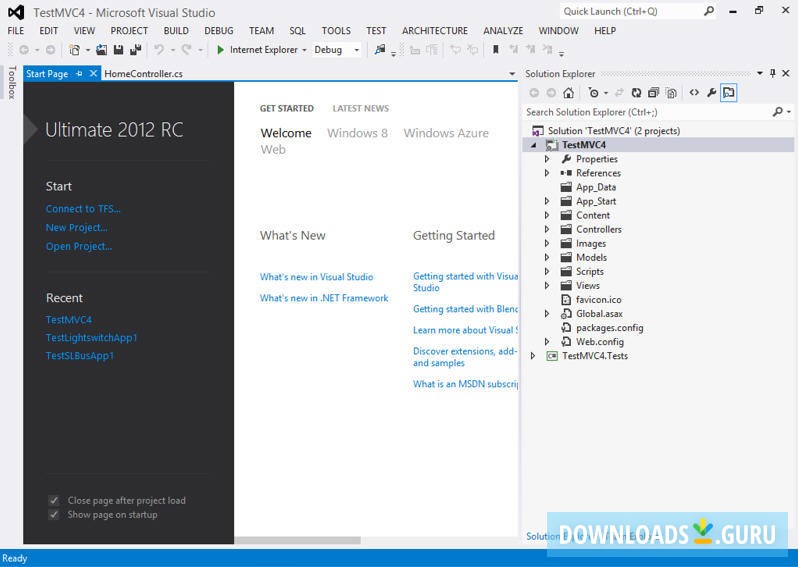Click Refresh icon in Solution Explorer
The width and height of the screenshot is (798, 567).
click(636, 93)
